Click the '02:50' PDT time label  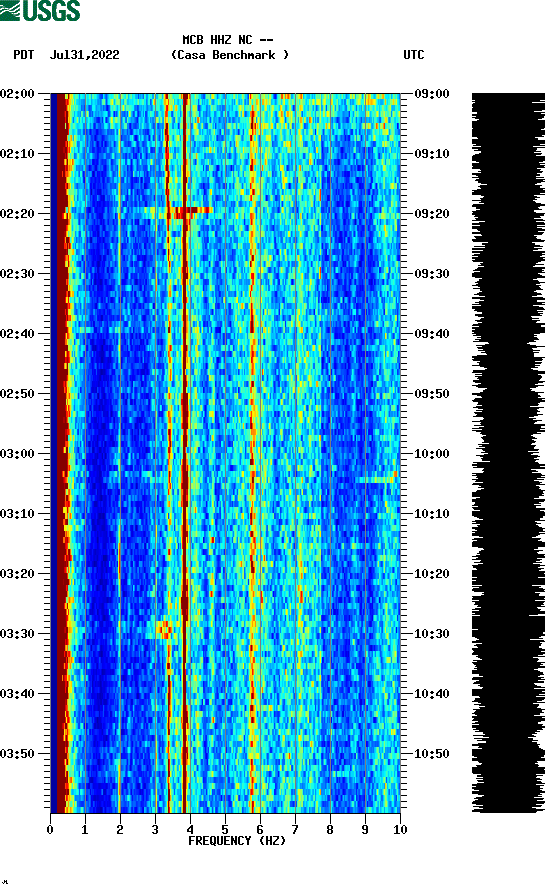18,394
